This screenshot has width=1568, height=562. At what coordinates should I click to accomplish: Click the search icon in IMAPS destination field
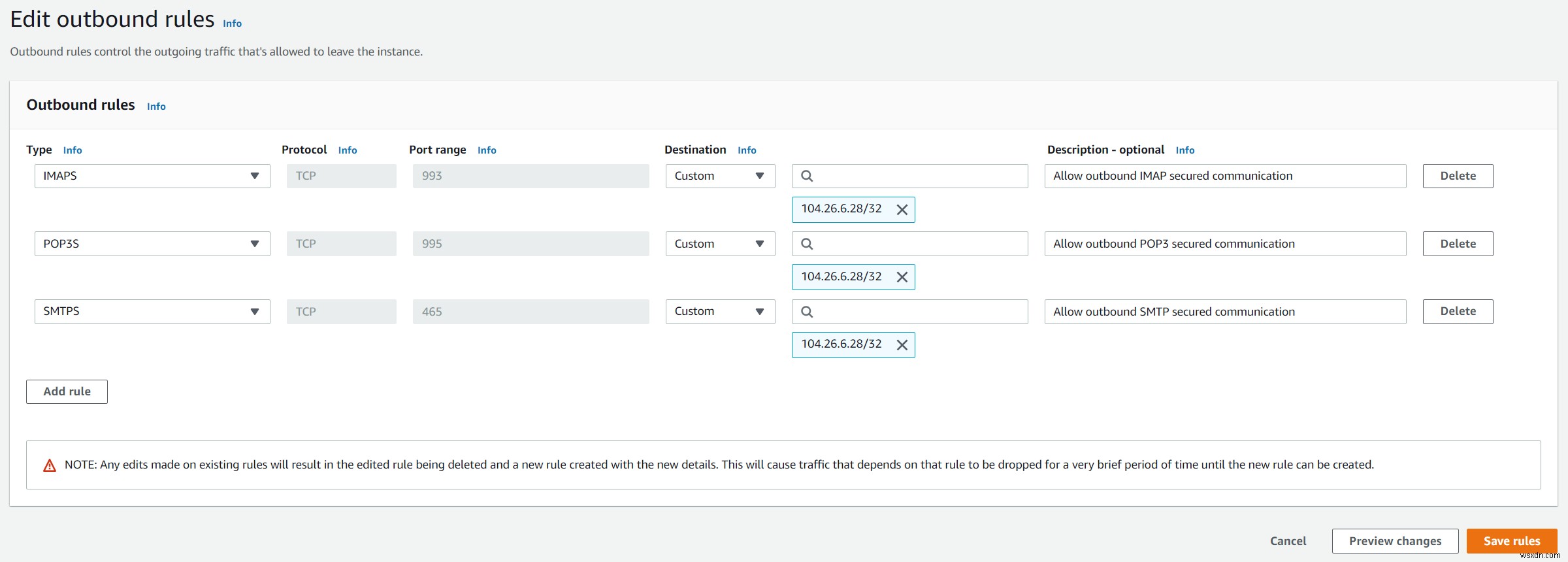click(807, 176)
